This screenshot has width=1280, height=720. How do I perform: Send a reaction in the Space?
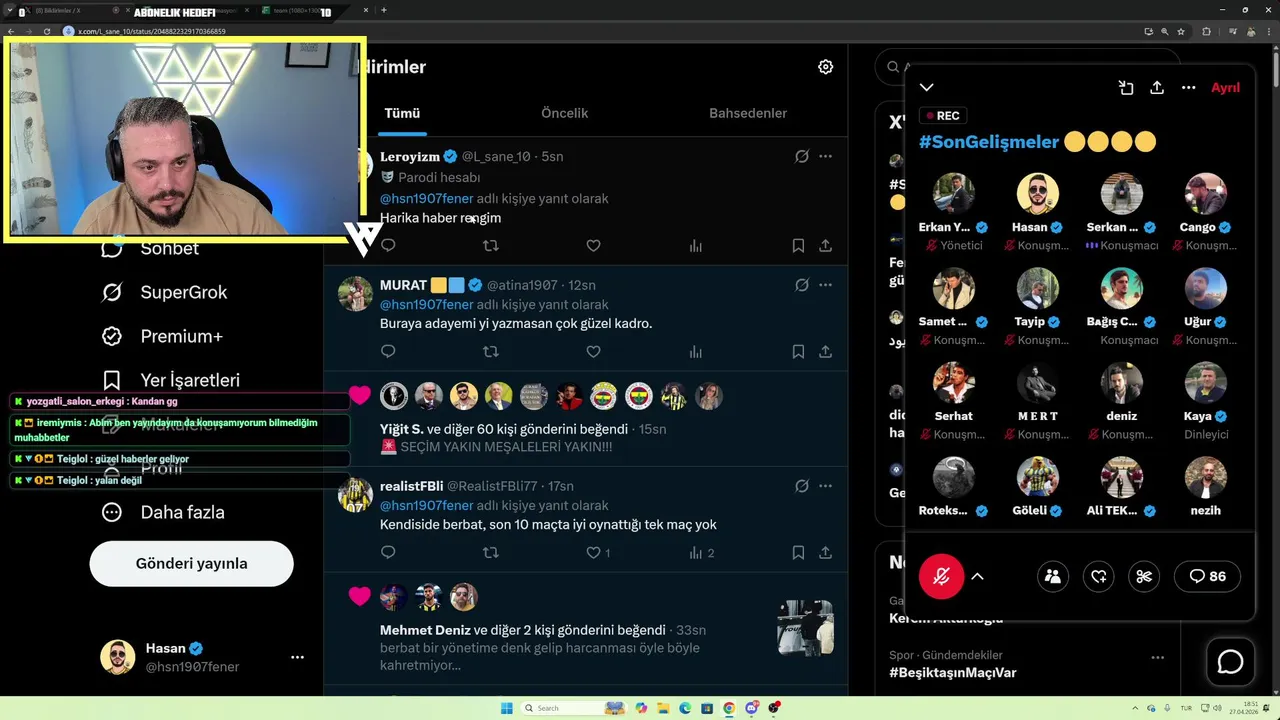pyautogui.click(x=1099, y=576)
